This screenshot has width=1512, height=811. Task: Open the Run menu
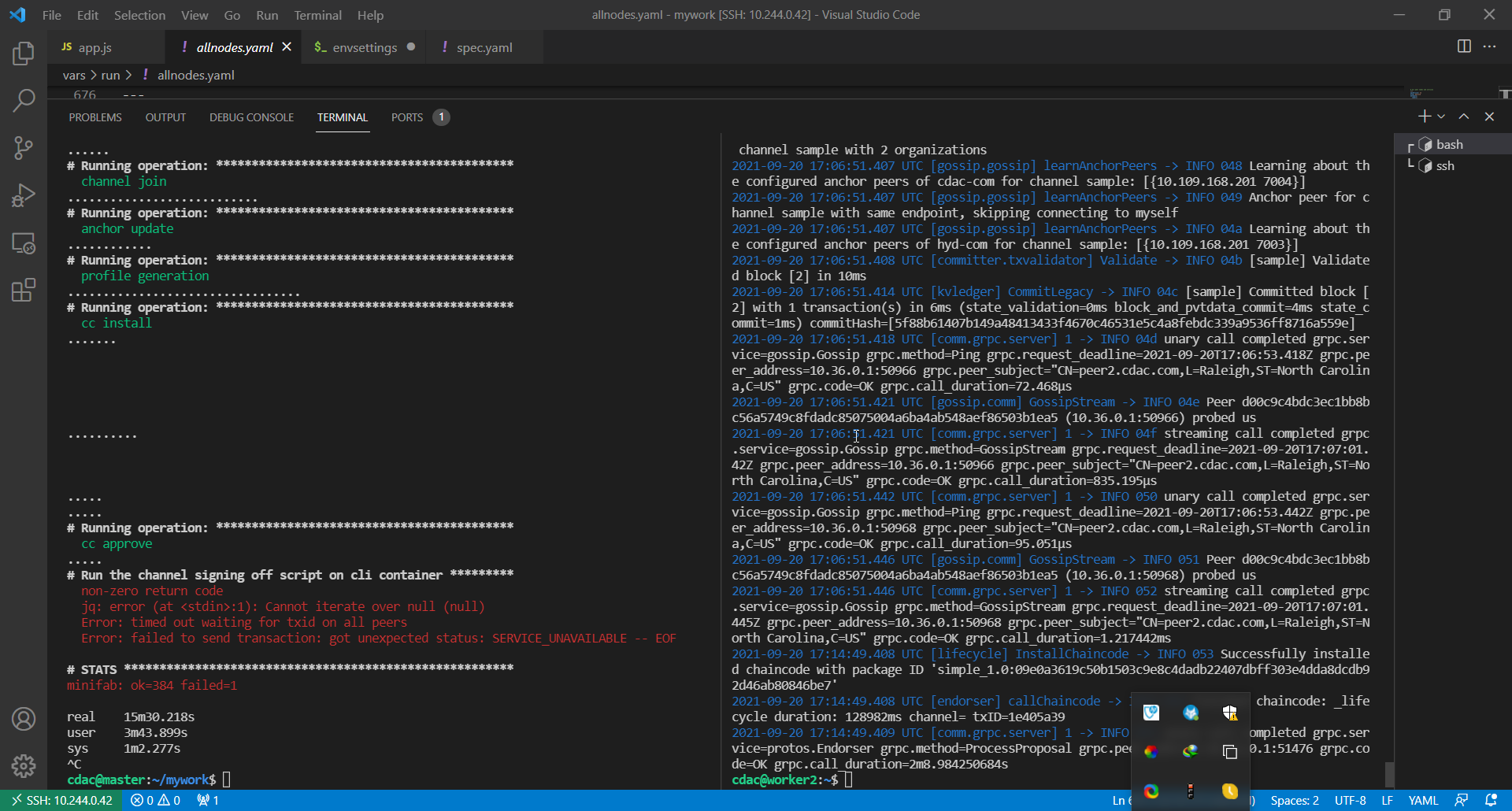pos(267,15)
